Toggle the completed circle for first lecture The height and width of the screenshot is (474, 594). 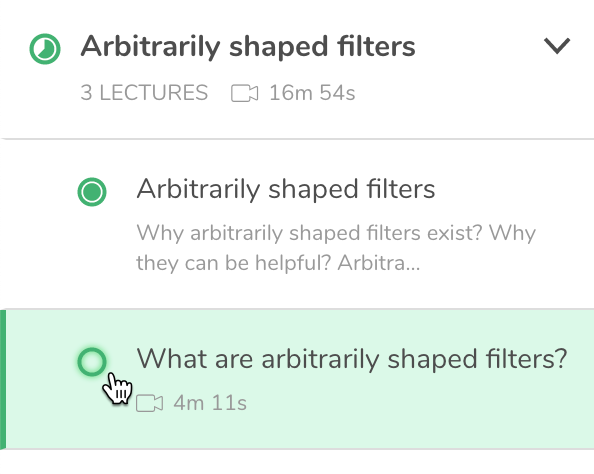click(x=92, y=192)
